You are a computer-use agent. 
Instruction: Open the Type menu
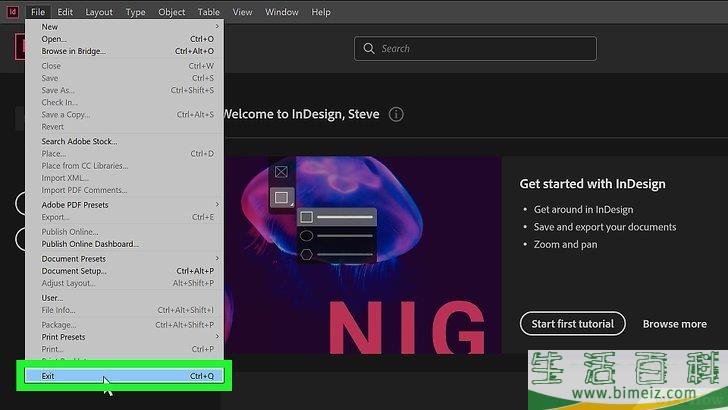click(136, 12)
